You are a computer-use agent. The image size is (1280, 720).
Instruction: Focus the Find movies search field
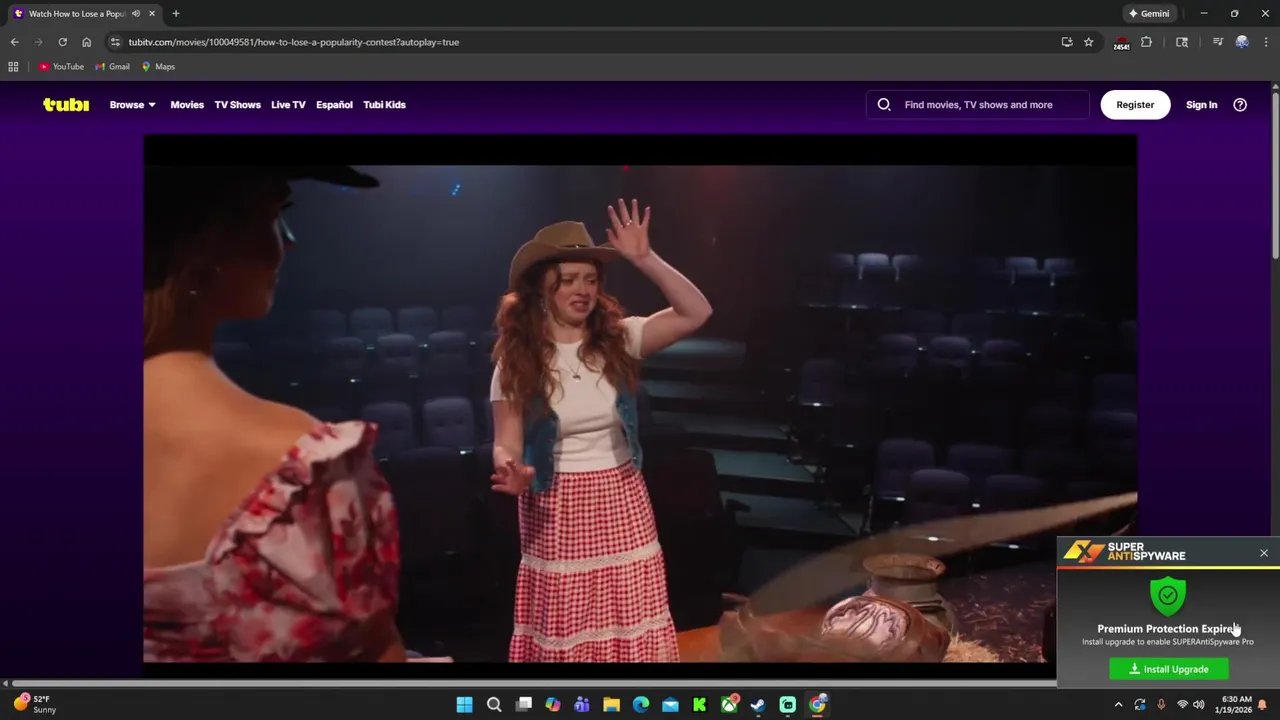point(978,104)
